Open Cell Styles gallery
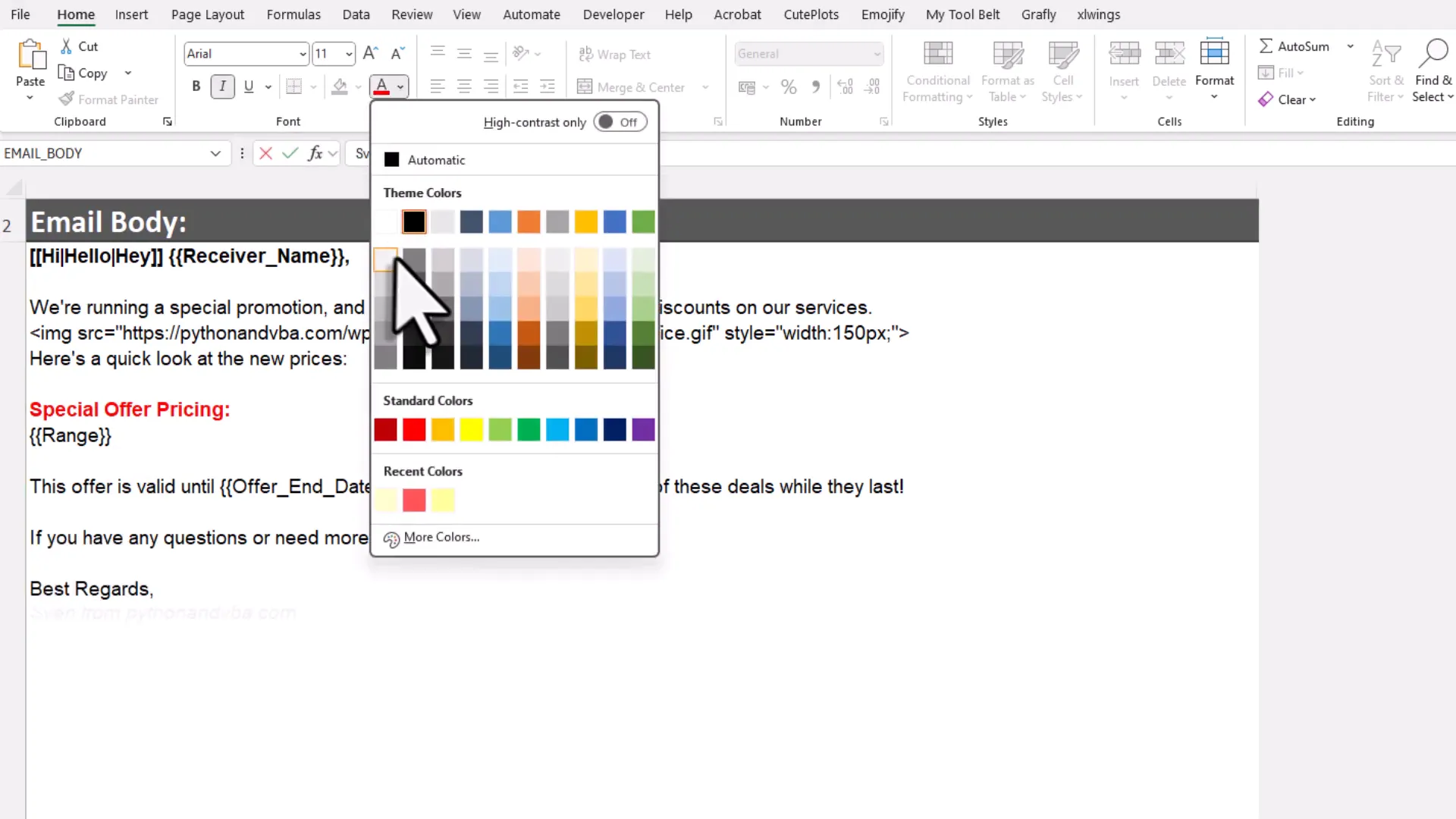Screen dimensions: 1456x819 [1061, 72]
